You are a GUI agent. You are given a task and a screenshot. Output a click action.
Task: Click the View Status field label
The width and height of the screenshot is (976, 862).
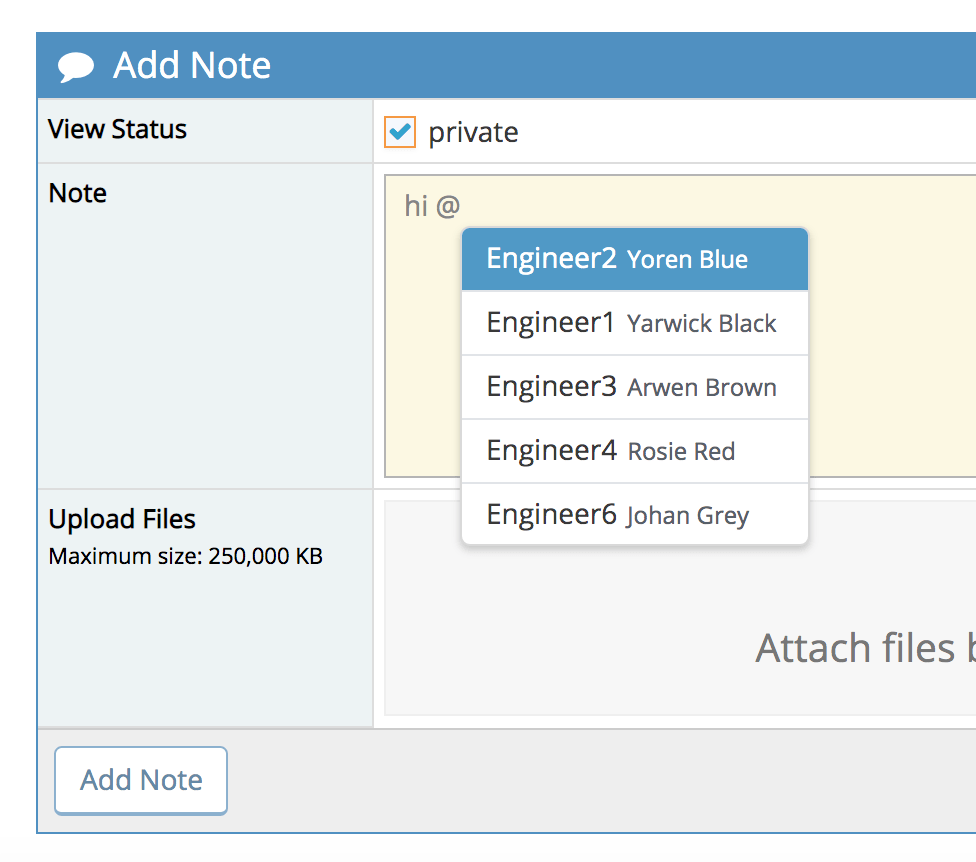[x=118, y=129]
